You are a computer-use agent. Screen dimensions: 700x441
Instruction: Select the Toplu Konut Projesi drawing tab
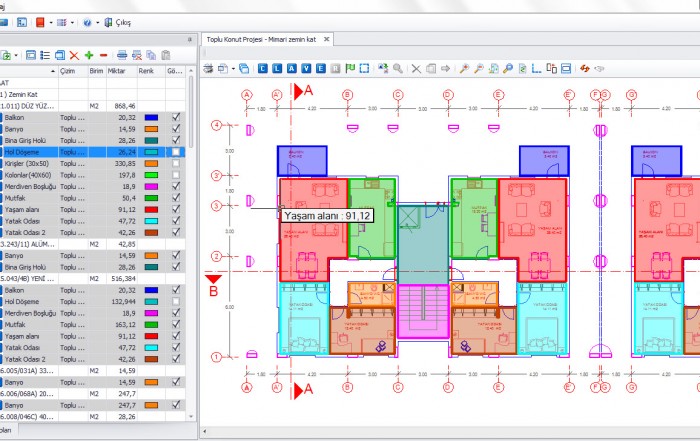260,39
